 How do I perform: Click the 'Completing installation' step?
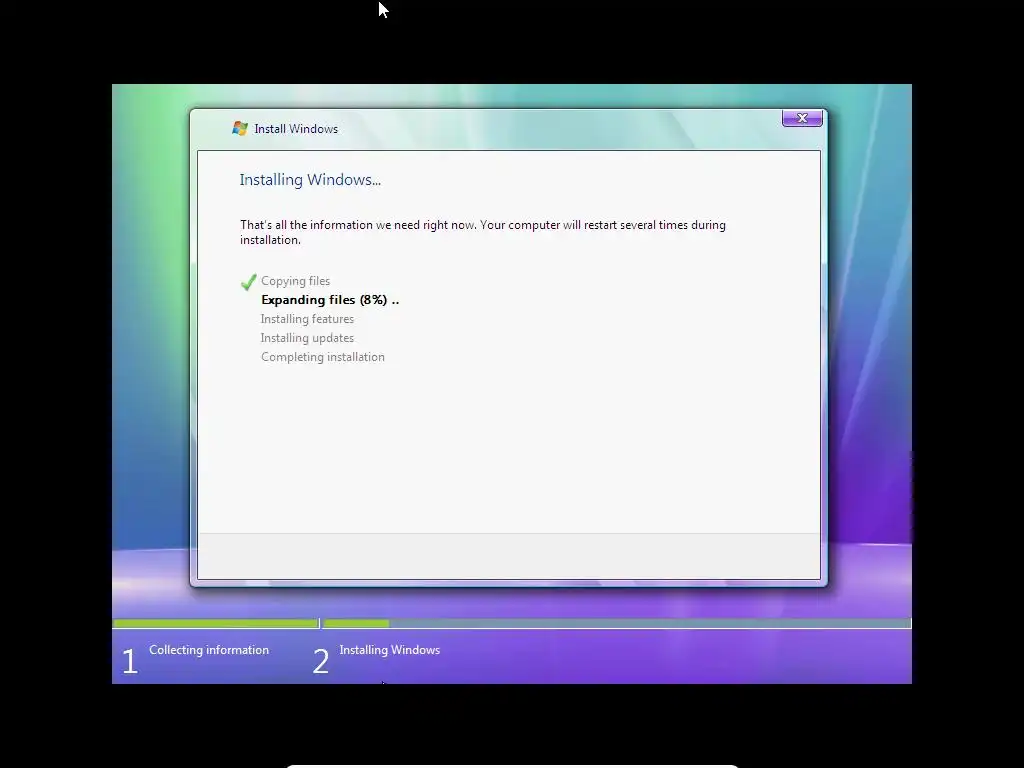(323, 357)
